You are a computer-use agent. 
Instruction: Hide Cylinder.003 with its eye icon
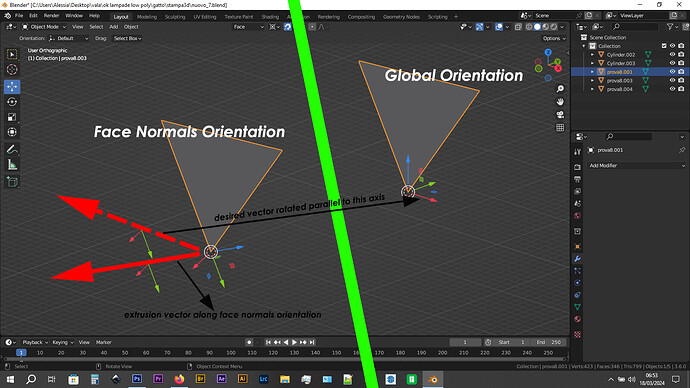672,63
